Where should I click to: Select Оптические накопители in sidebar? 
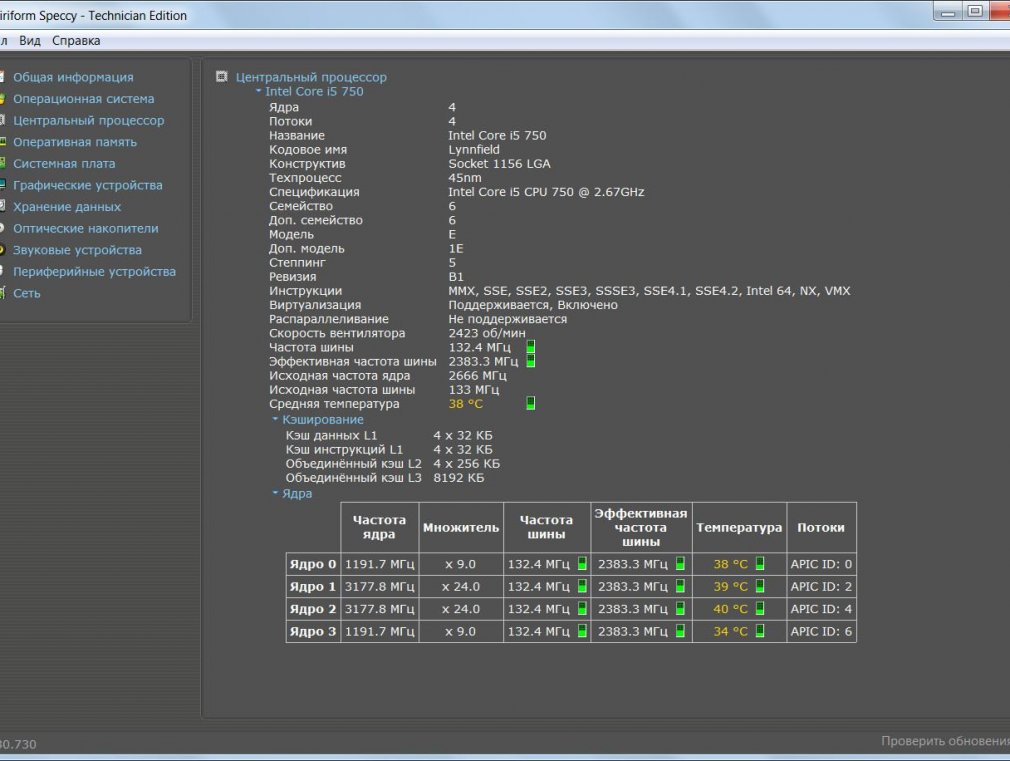(86, 228)
